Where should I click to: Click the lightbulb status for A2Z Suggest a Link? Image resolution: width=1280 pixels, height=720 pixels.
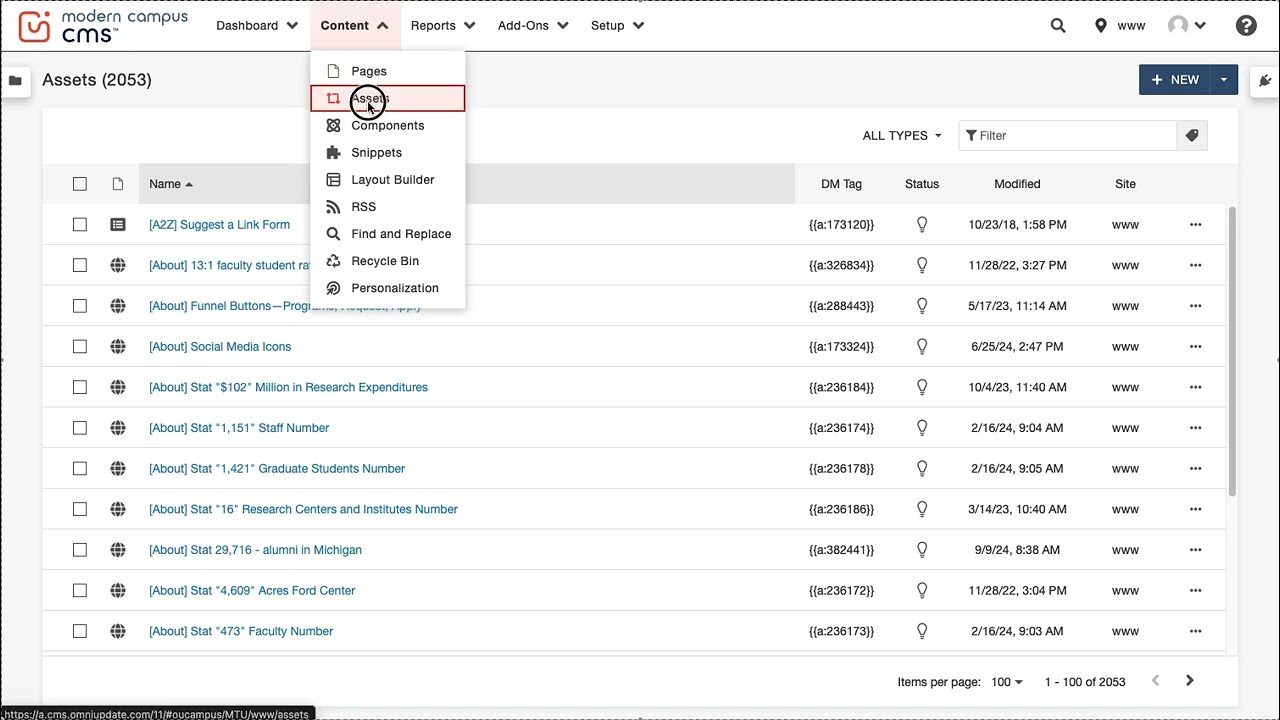coord(922,225)
